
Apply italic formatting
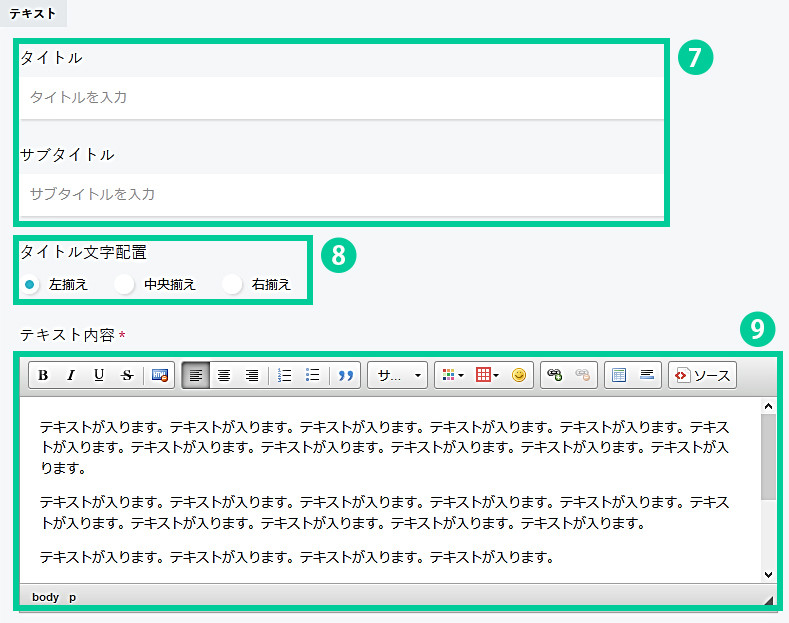71,375
